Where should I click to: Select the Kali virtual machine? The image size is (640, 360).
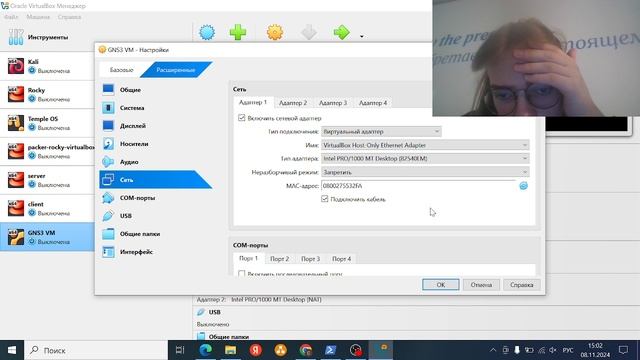47,66
